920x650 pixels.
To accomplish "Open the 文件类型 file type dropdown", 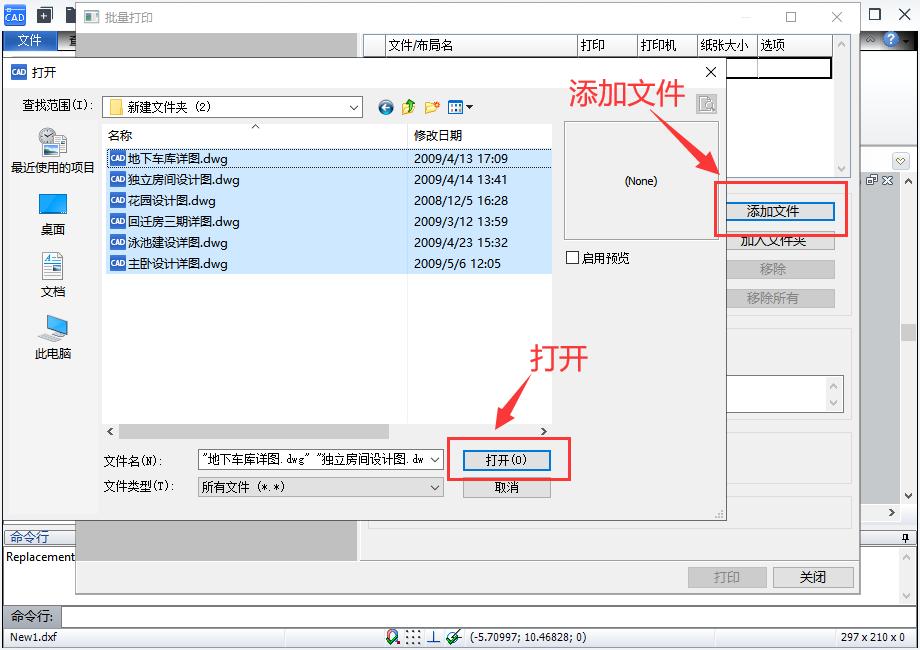I will coord(434,487).
